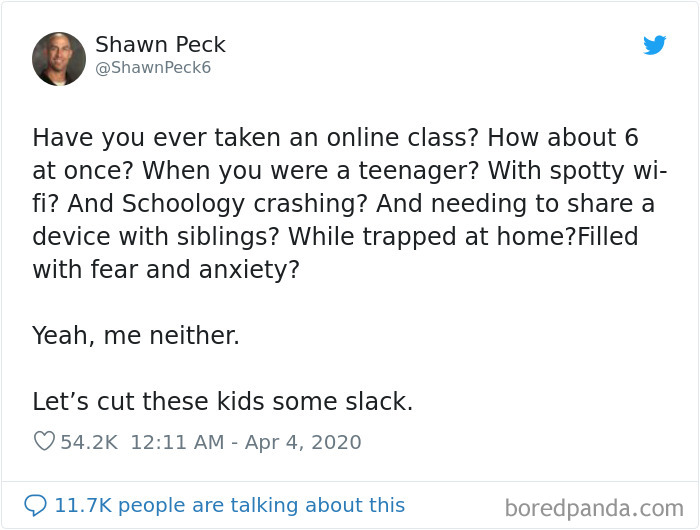
Task: Open '11.7K people are talking about this'
Action: point(229,505)
